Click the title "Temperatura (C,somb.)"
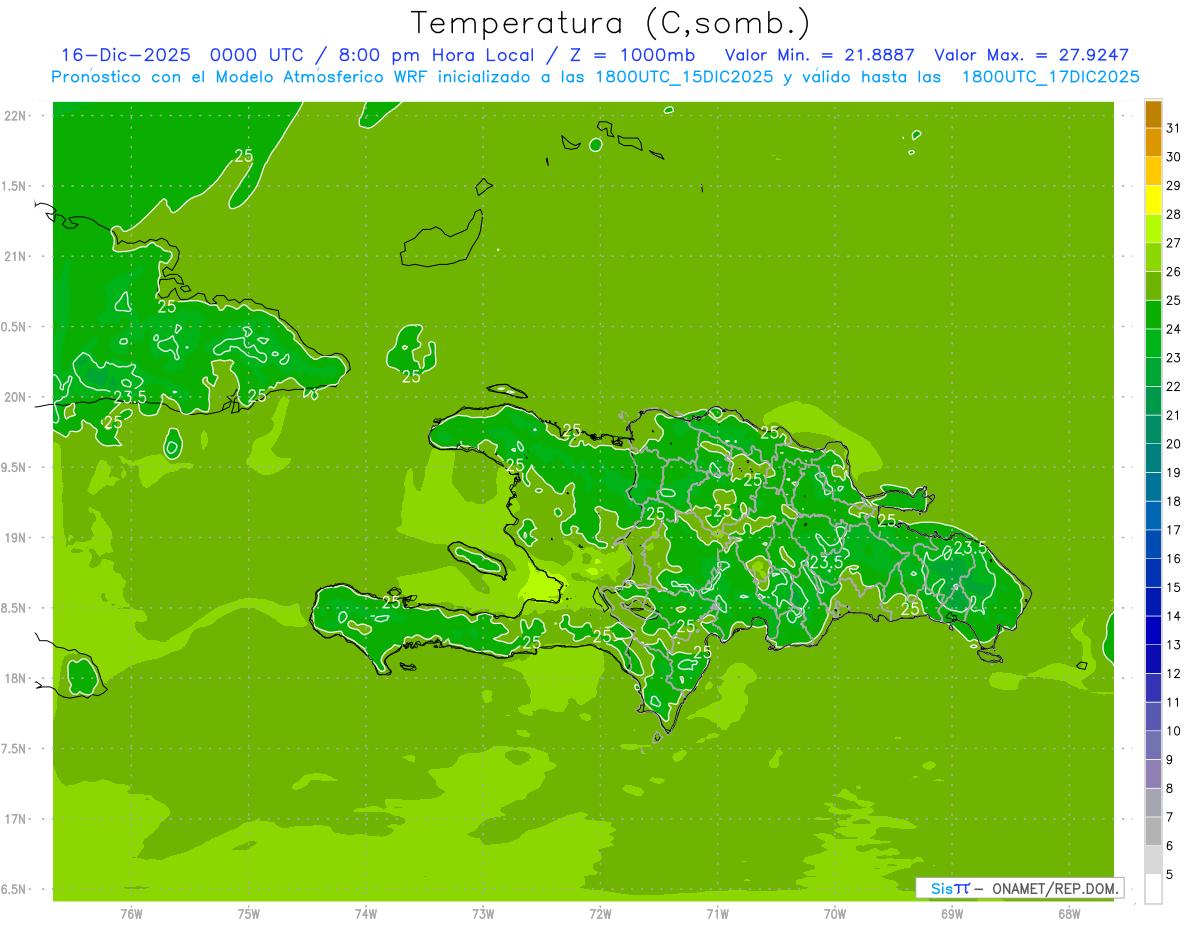Image resolution: width=1200 pixels, height=927 pixels. click(x=611, y=24)
